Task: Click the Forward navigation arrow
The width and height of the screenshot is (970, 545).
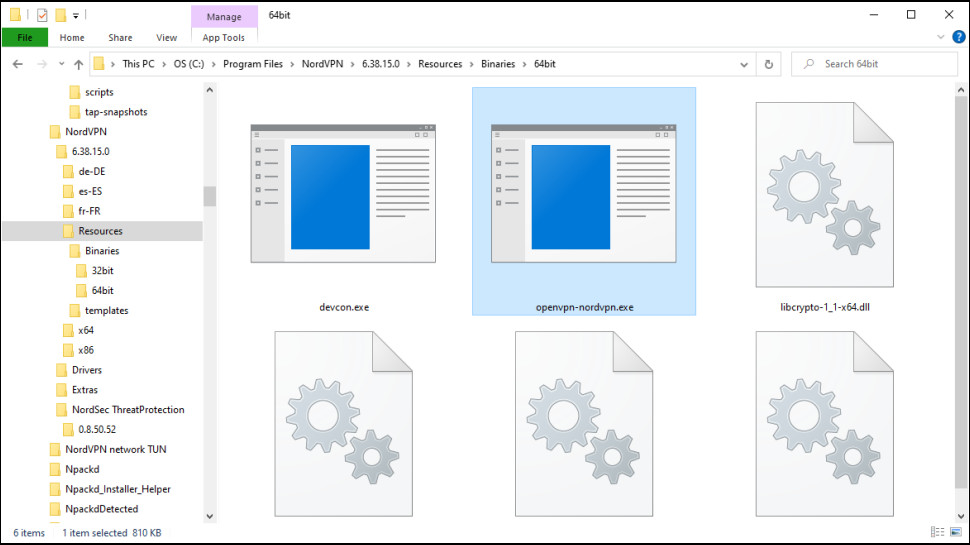Action: (41, 64)
